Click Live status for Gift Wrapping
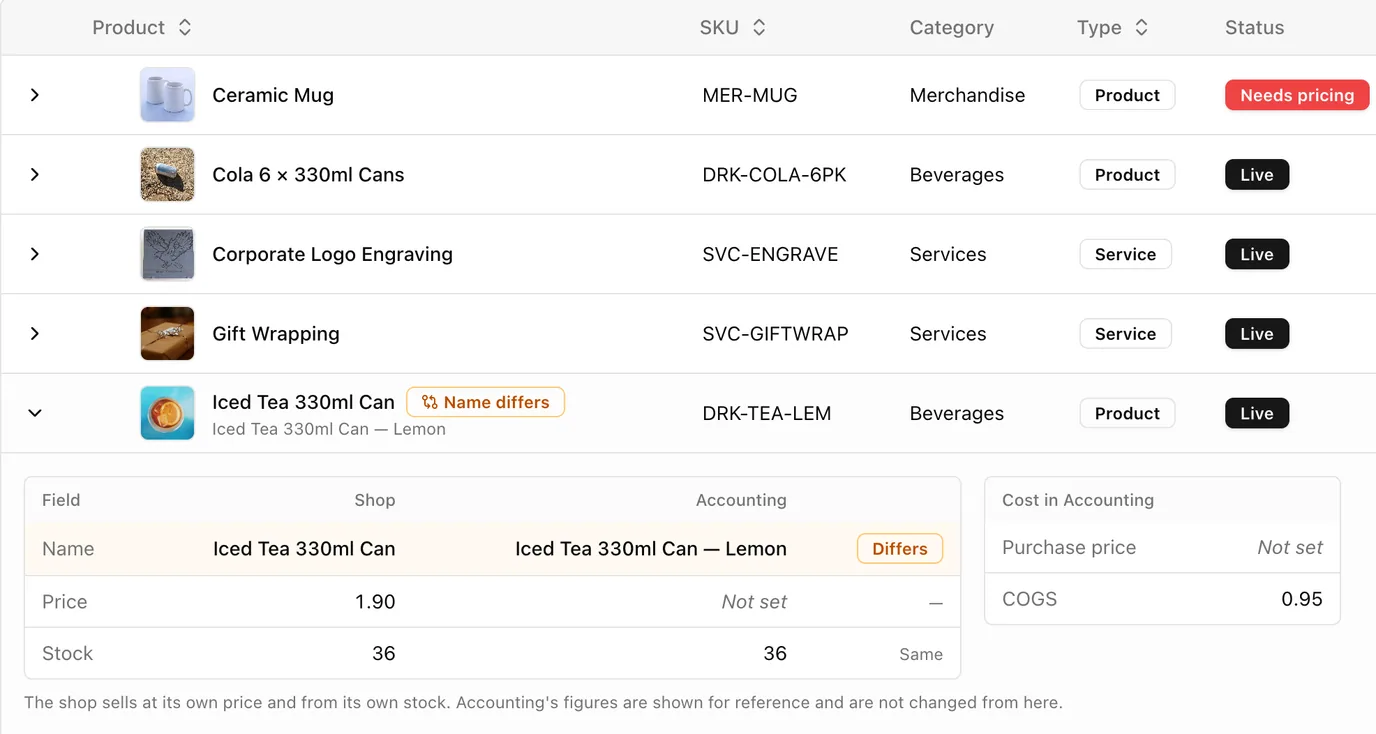 (x=1257, y=334)
